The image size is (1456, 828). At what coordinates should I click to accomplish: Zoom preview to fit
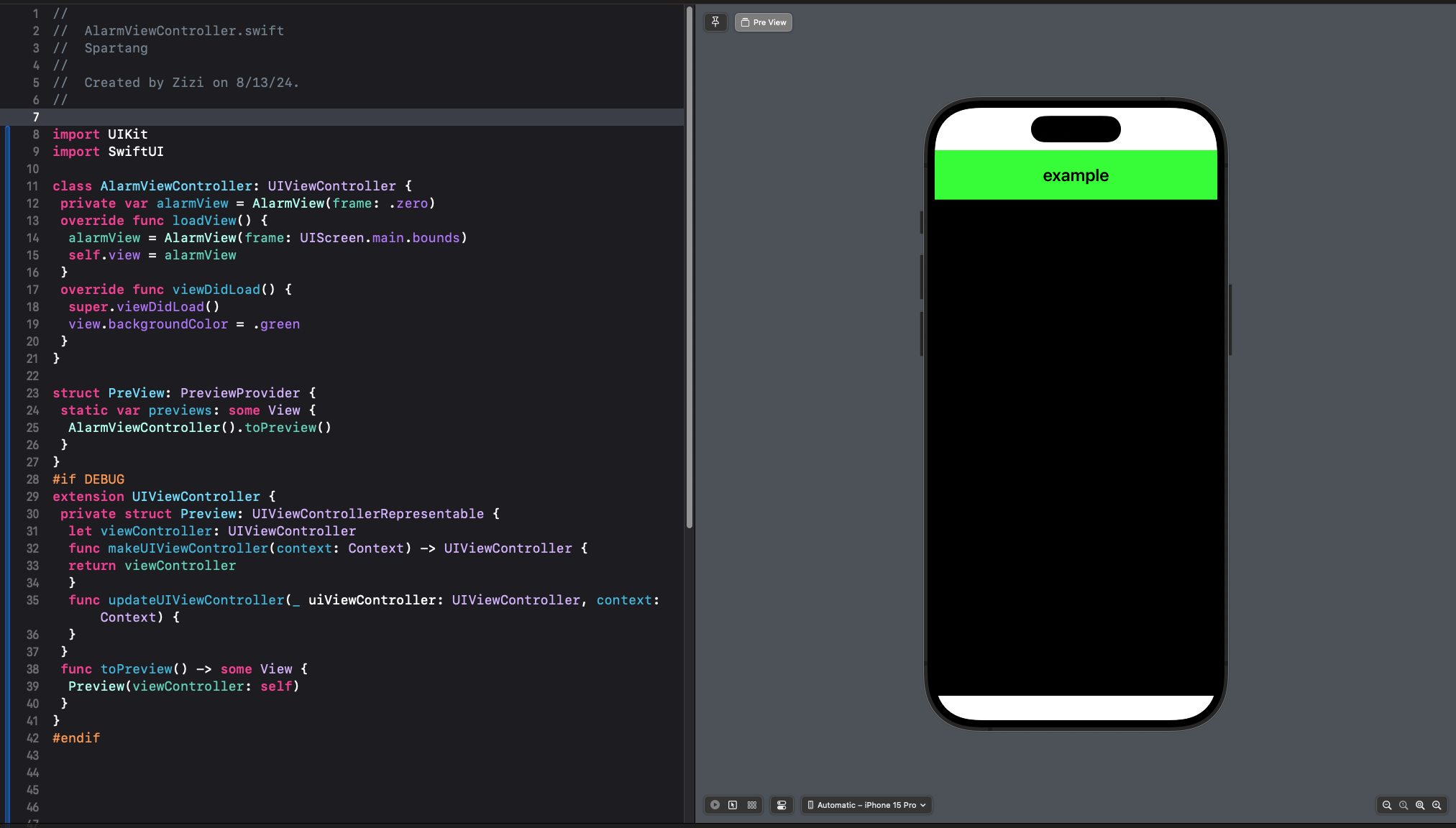tap(1420, 805)
